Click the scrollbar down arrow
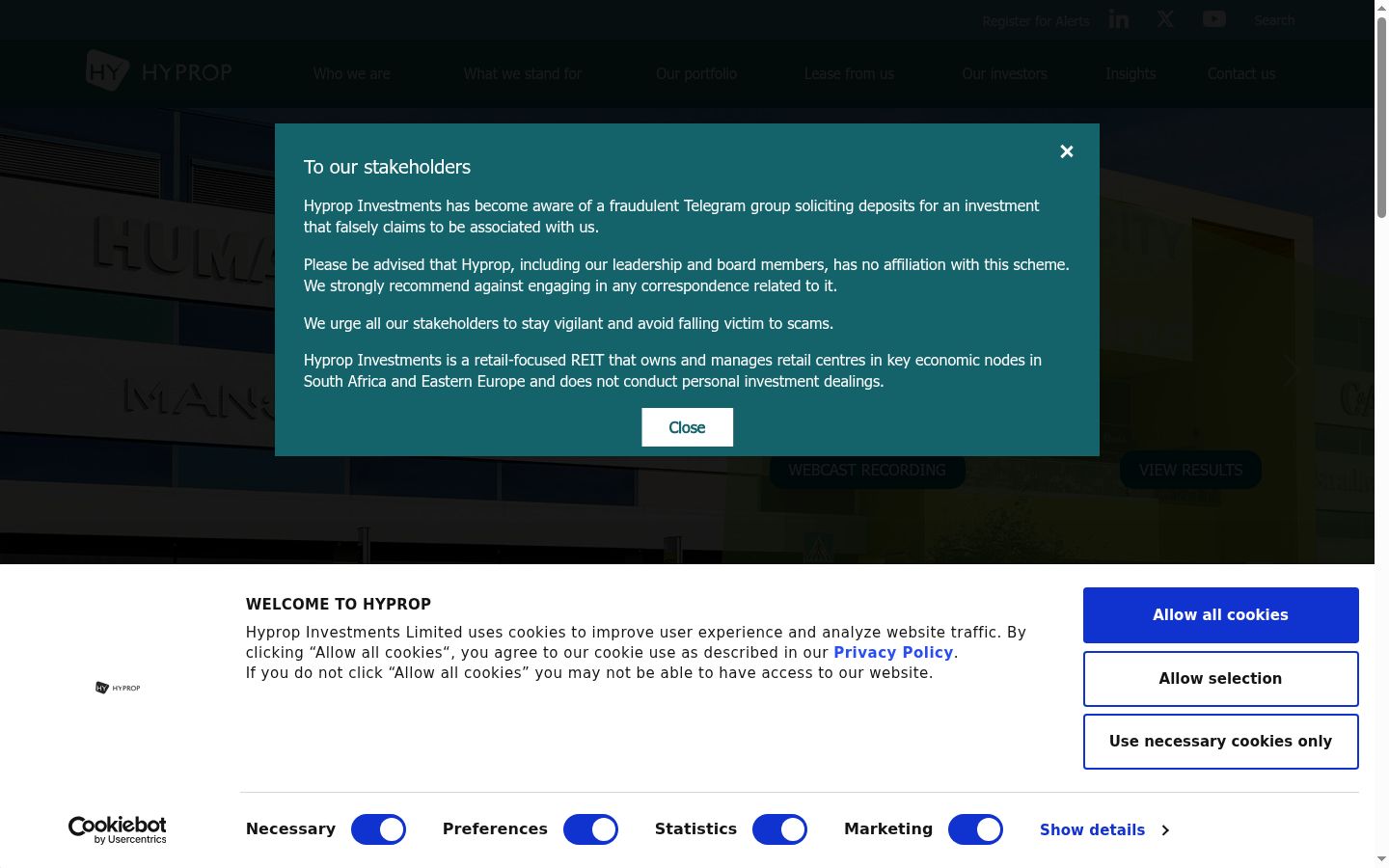This screenshot has height=868, width=1389. (x=1381, y=859)
